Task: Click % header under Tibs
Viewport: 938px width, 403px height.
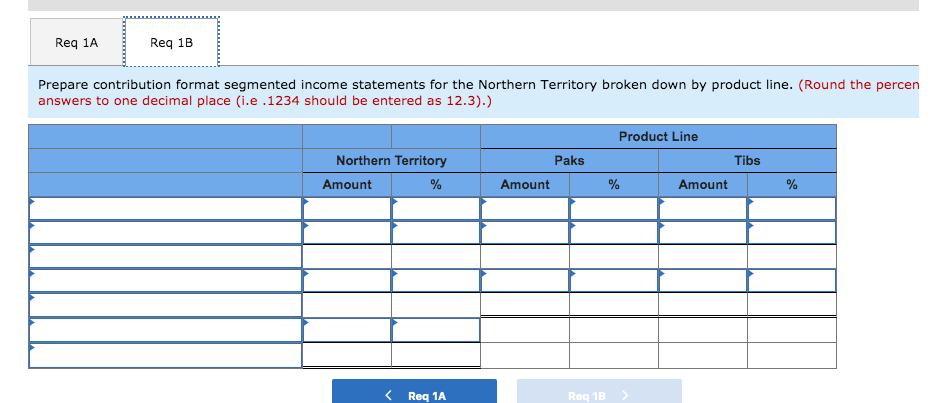Action: coord(792,185)
